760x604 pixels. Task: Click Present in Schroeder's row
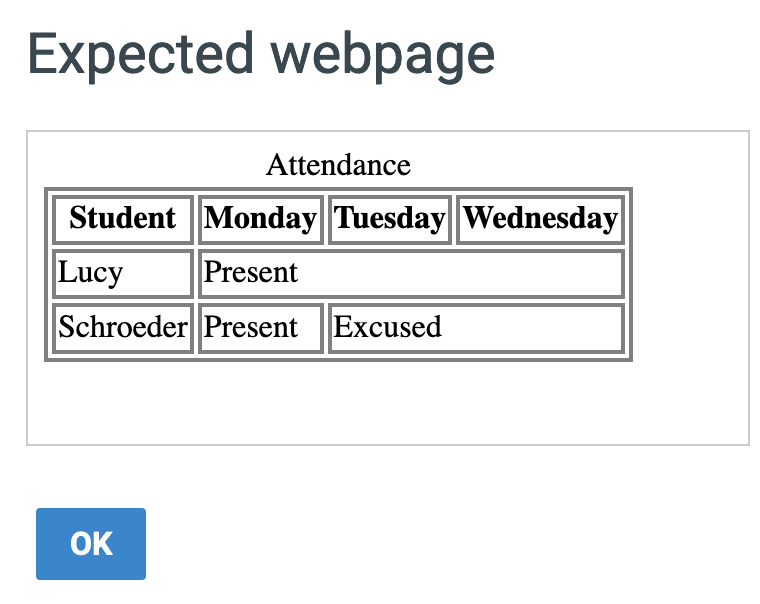tap(251, 328)
